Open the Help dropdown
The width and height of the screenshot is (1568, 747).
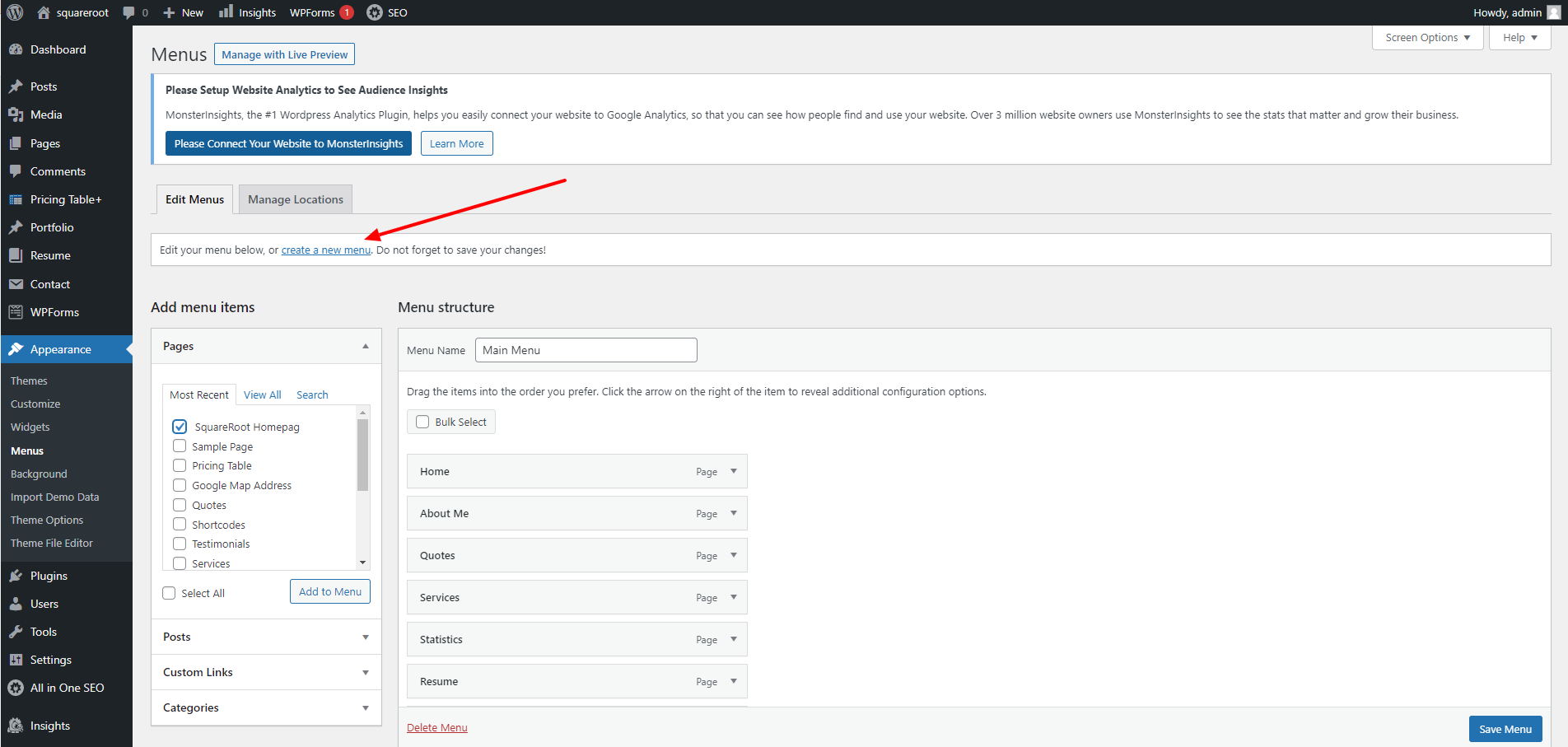[1519, 38]
